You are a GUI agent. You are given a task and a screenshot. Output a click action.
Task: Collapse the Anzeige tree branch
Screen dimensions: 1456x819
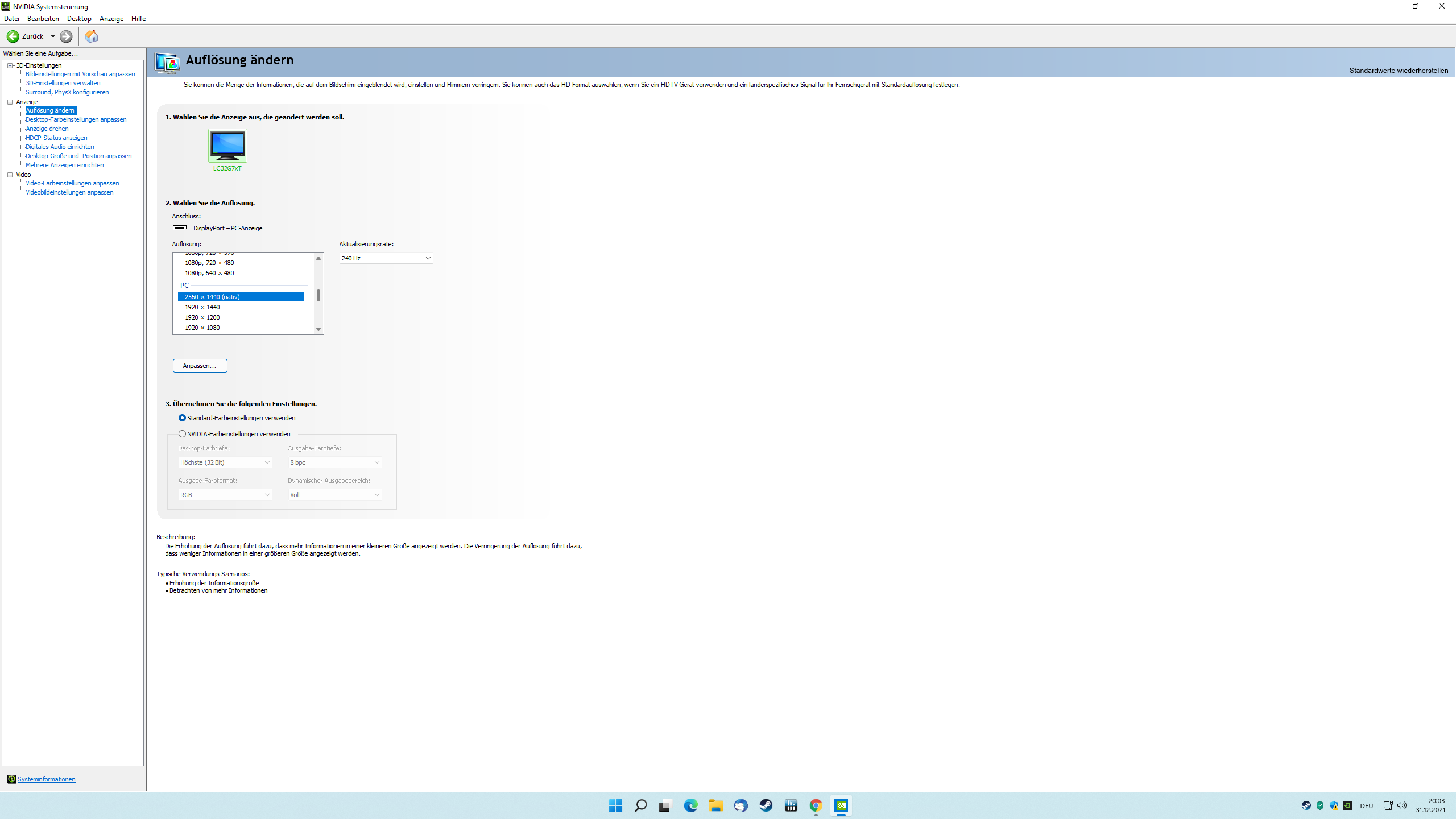10,101
